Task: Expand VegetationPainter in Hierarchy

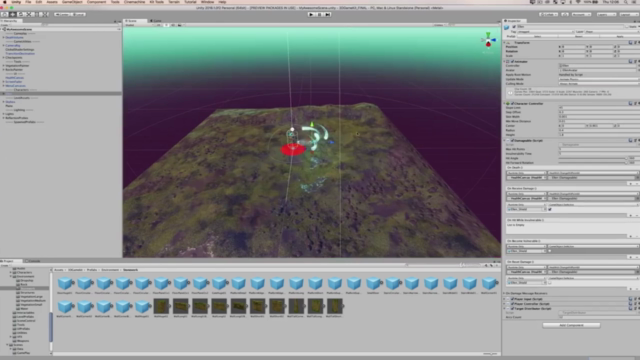Action: [x=4, y=65]
